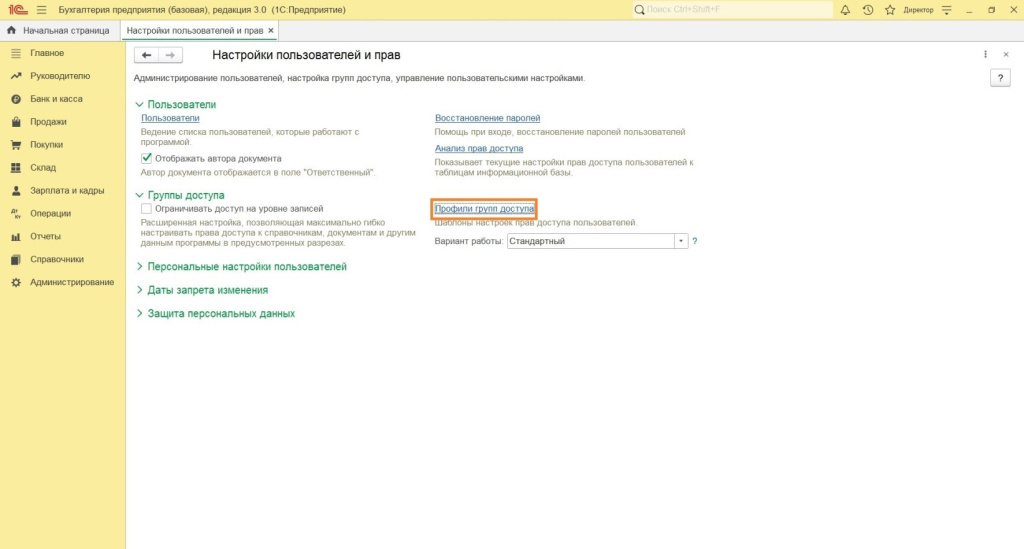1024x549 pixels.
Task: Uncheck Отображать автора документа checkbox
Action: [147, 158]
